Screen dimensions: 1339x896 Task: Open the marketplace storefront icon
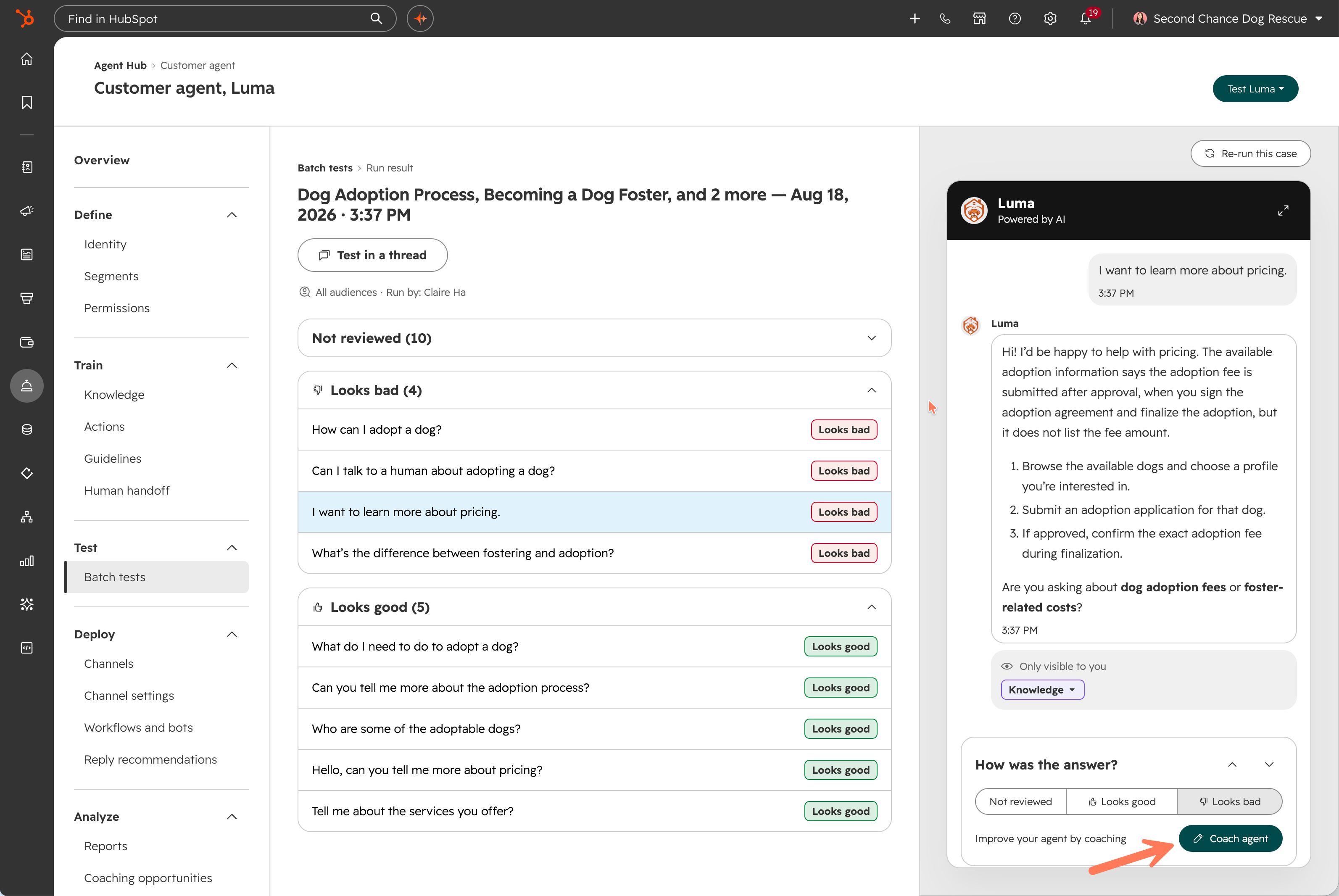(x=980, y=18)
